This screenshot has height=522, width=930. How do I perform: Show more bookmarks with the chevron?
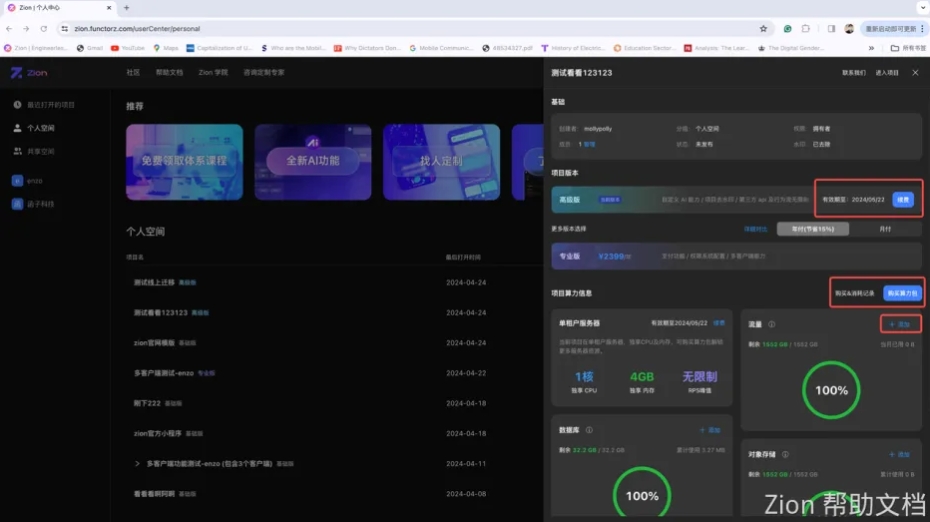click(871, 48)
